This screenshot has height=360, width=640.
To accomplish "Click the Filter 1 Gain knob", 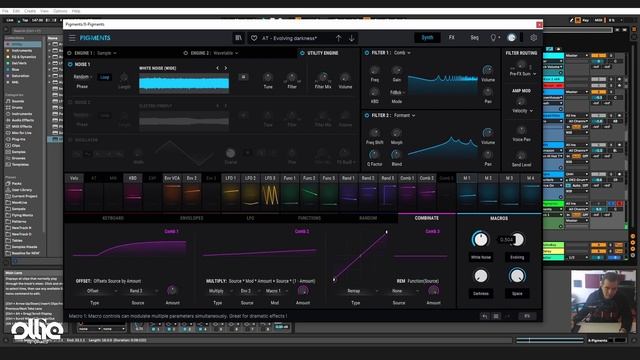I will point(396,71).
